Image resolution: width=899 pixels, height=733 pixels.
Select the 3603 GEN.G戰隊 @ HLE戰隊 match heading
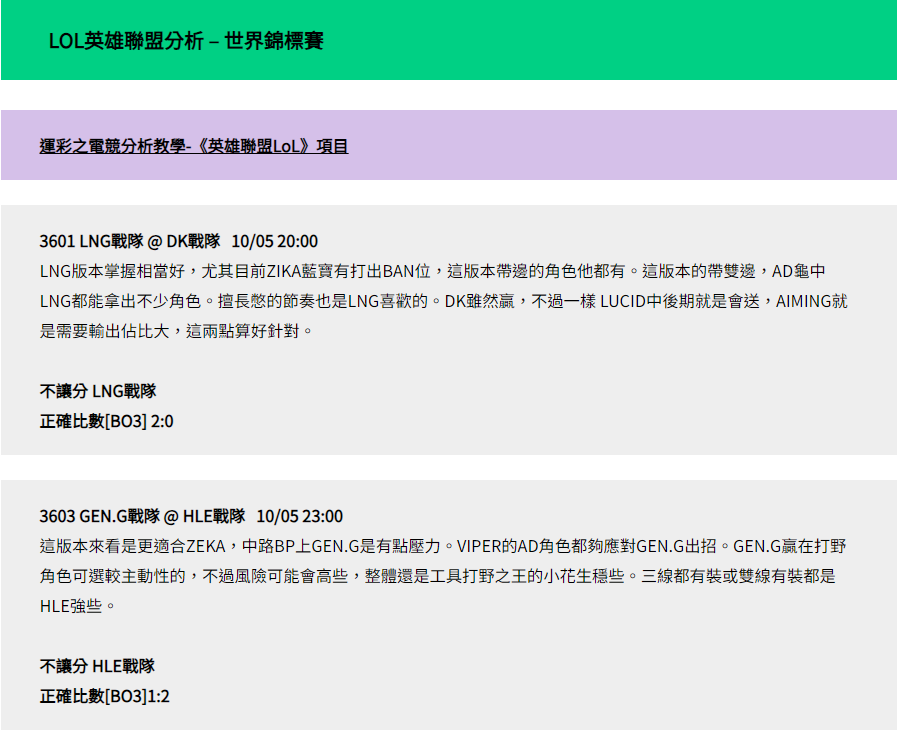click(142, 516)
